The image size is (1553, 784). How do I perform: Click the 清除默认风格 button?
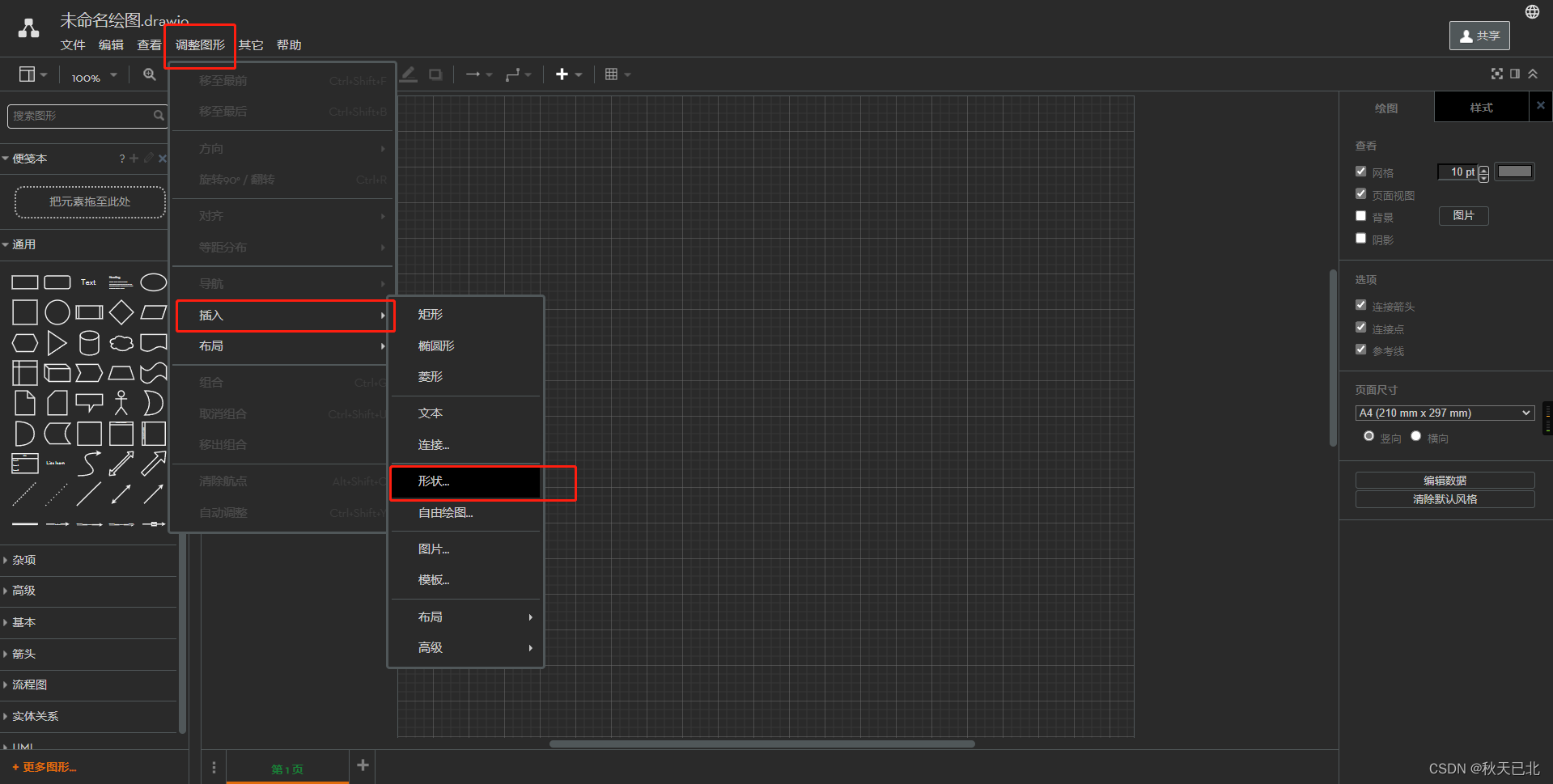pyautogui.click(x=1445, y=499)
